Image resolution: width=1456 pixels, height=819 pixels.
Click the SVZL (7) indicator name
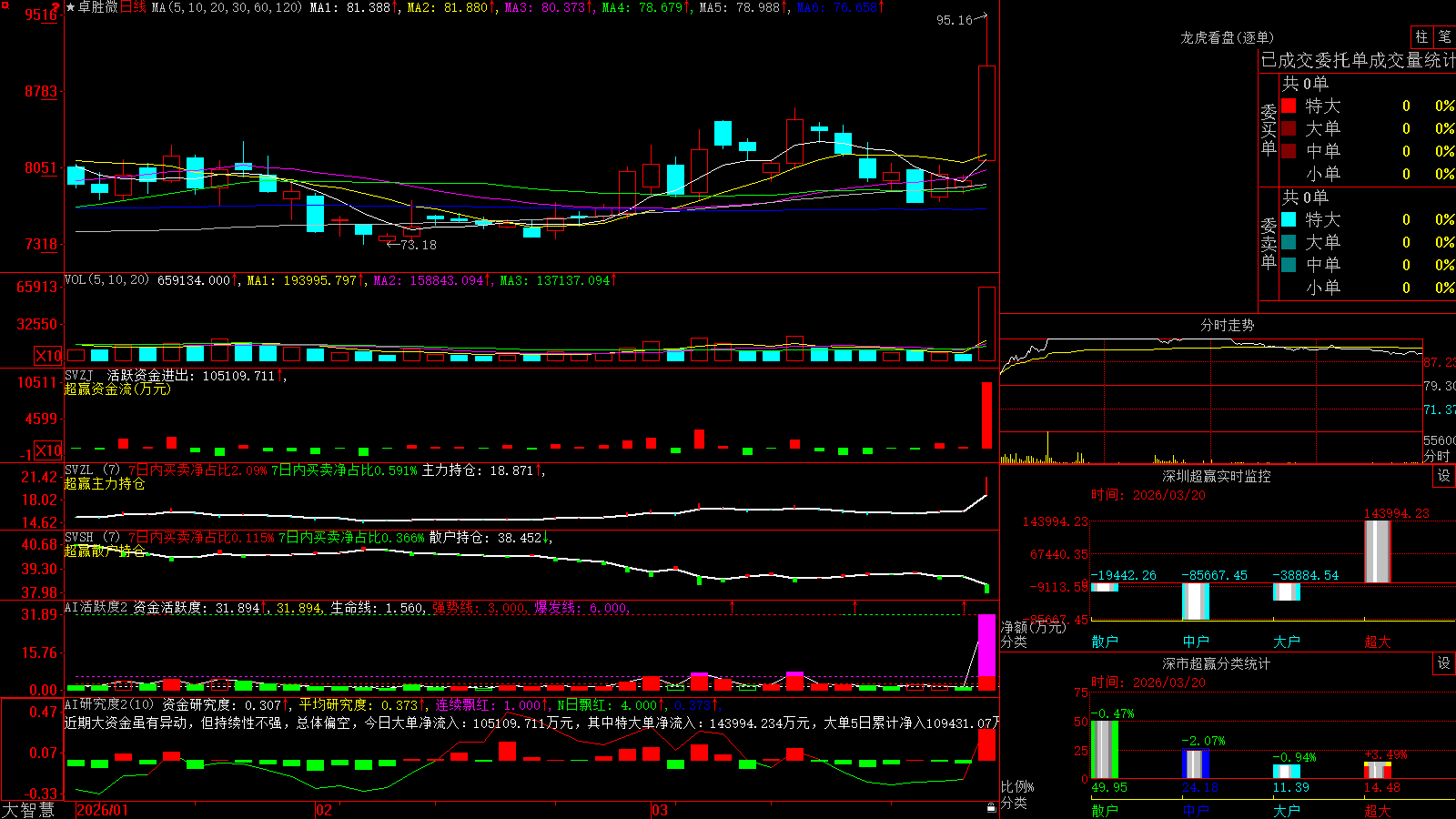pyautogui.click(x=93, y=470)
